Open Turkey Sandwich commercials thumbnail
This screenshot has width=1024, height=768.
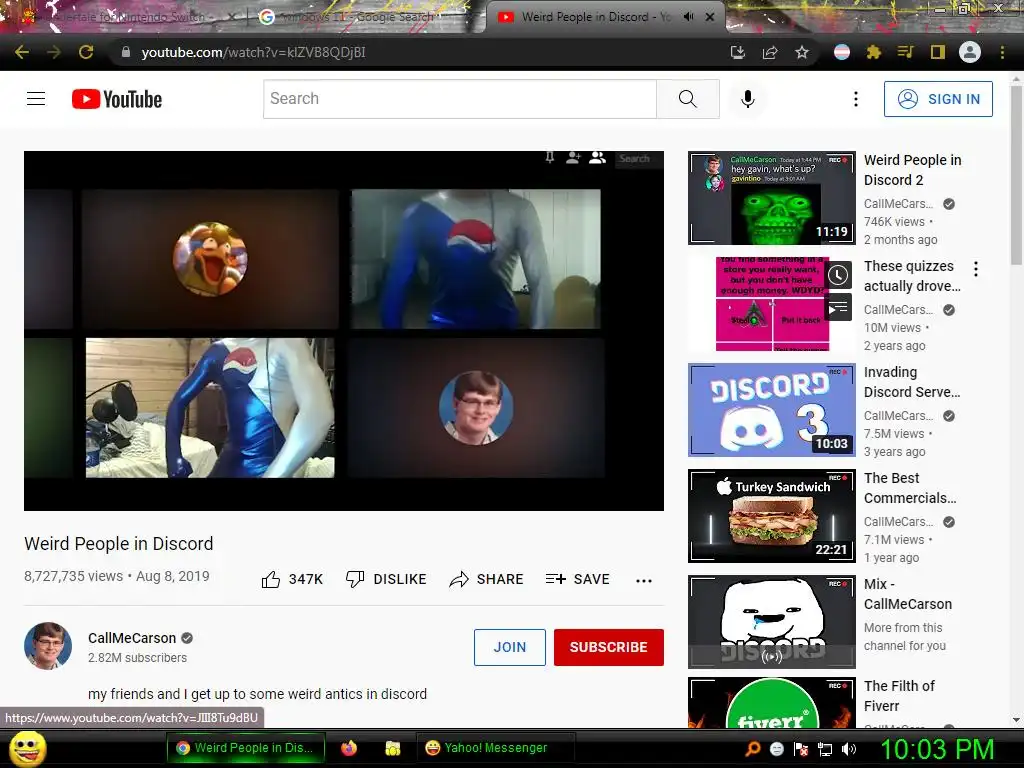(771, 516)
